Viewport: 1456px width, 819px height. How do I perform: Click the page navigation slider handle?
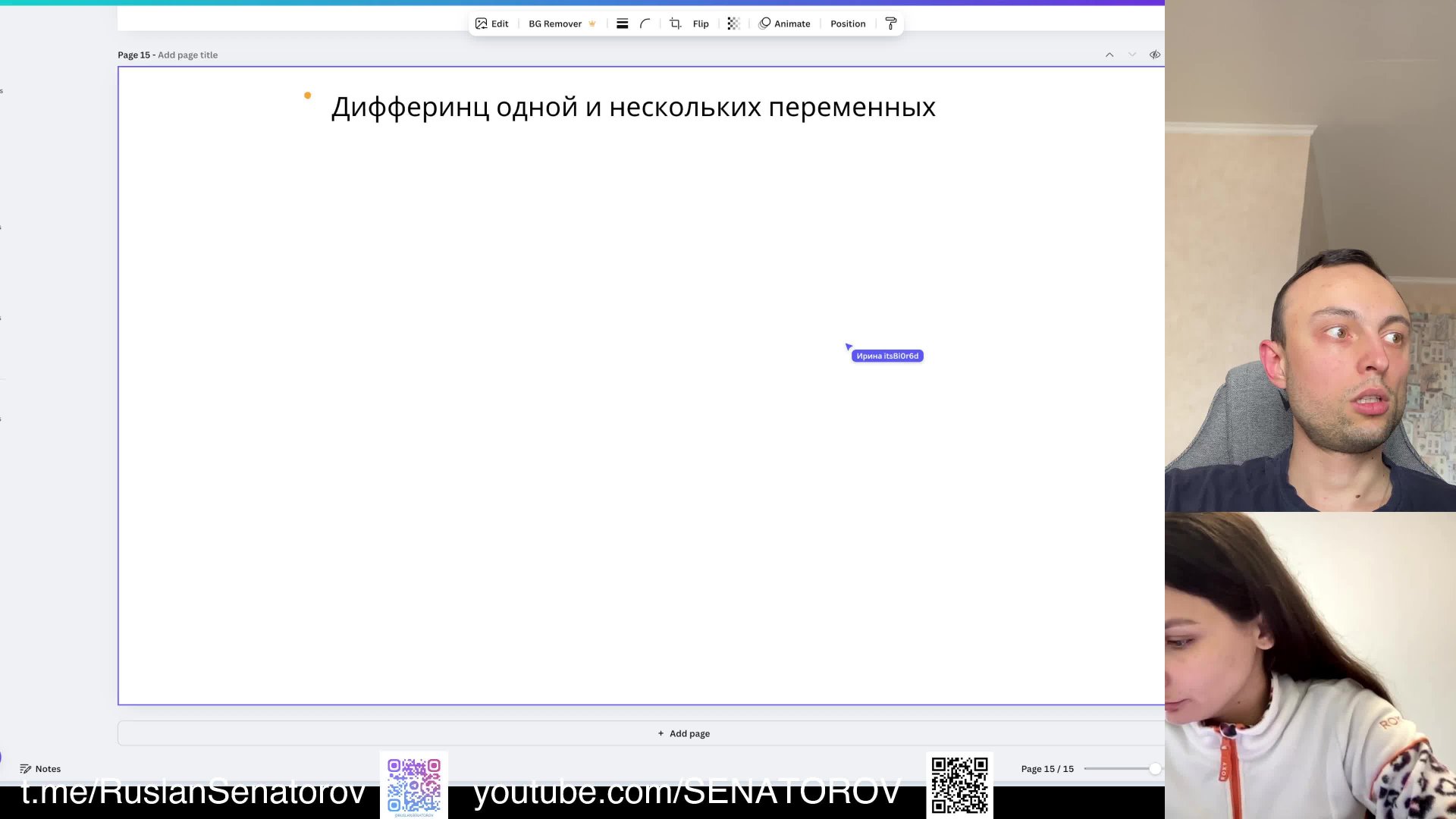(x=1153, y=768)
